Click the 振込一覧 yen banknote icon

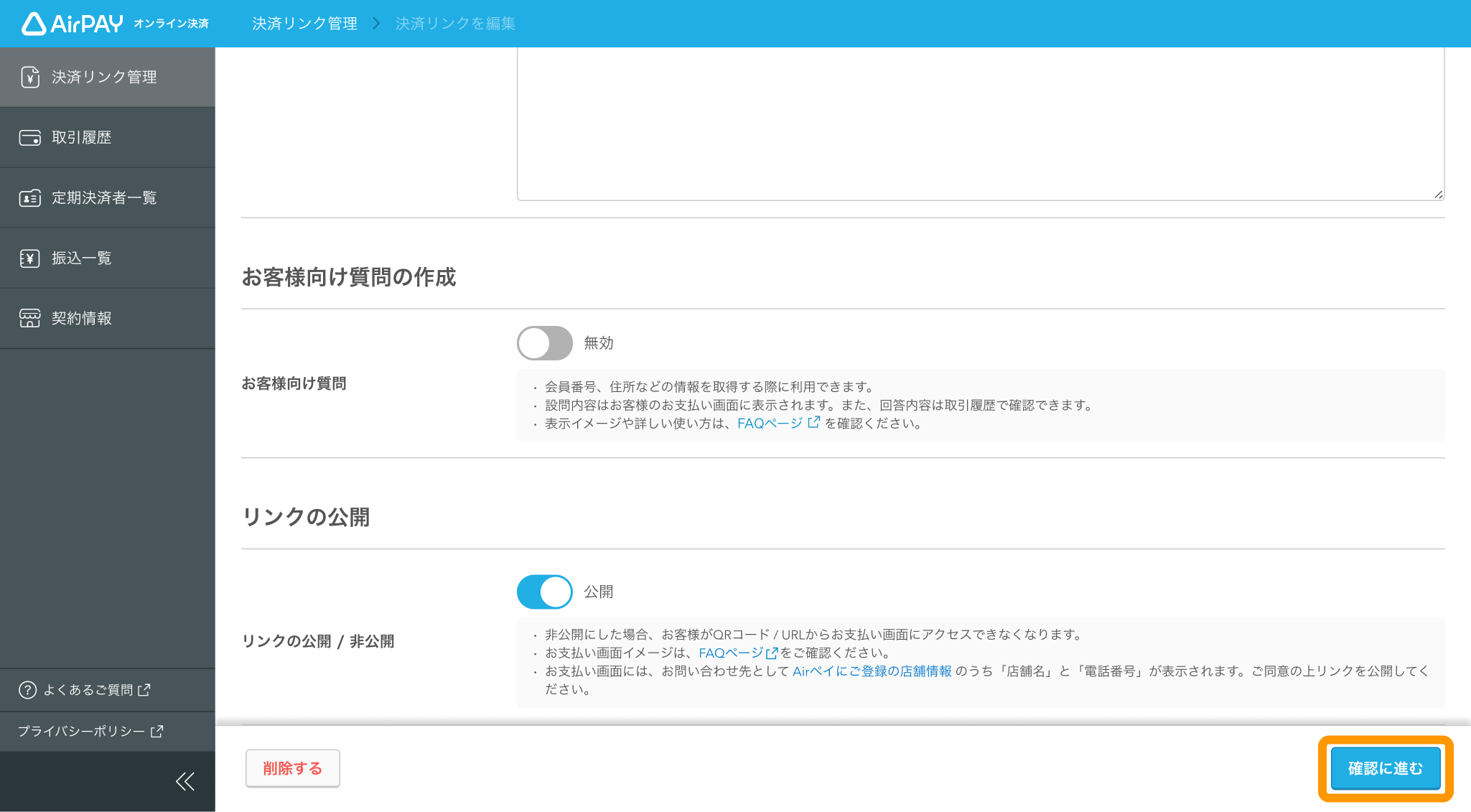tap(29, 258)
